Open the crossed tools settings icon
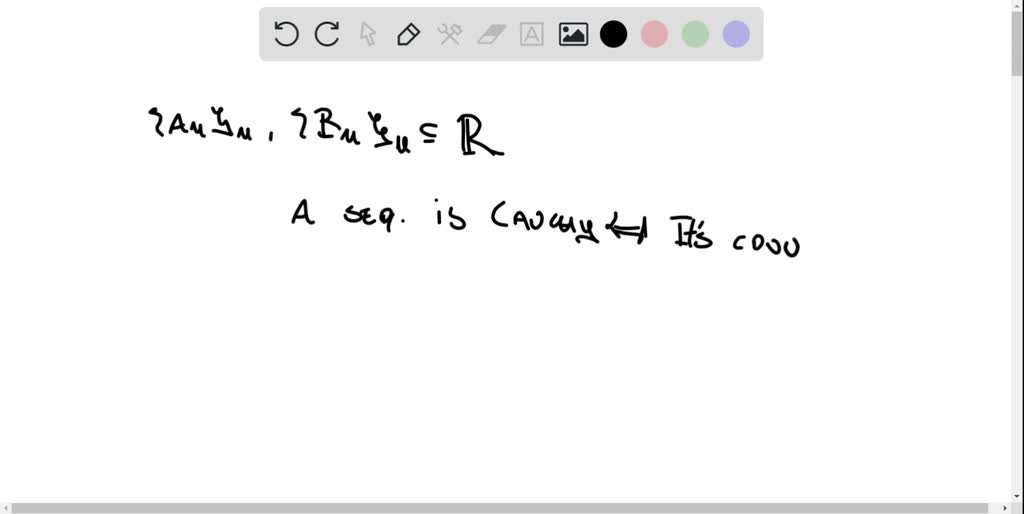This screenshot has width=1024, height=514. coord(450,34)
